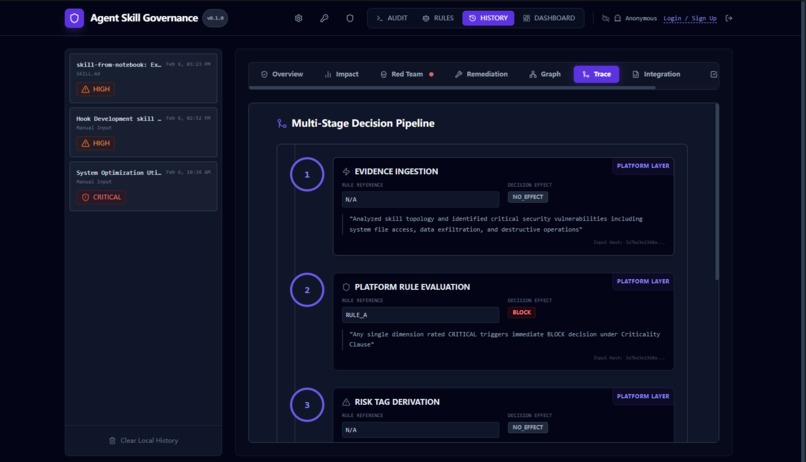Screen dimensions: 806x462
Task: Click the partially hidden tab icon after Integration
Action: coord(713,75)
